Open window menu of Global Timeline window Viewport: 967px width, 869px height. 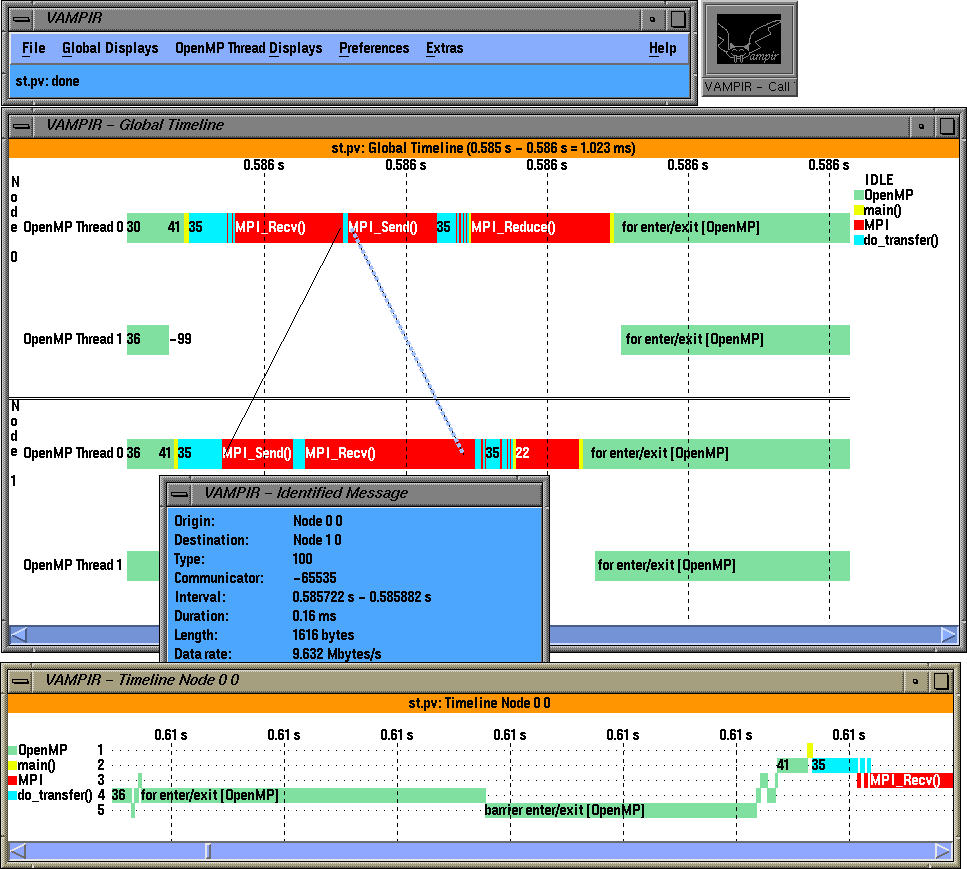(x=21, y=126)
